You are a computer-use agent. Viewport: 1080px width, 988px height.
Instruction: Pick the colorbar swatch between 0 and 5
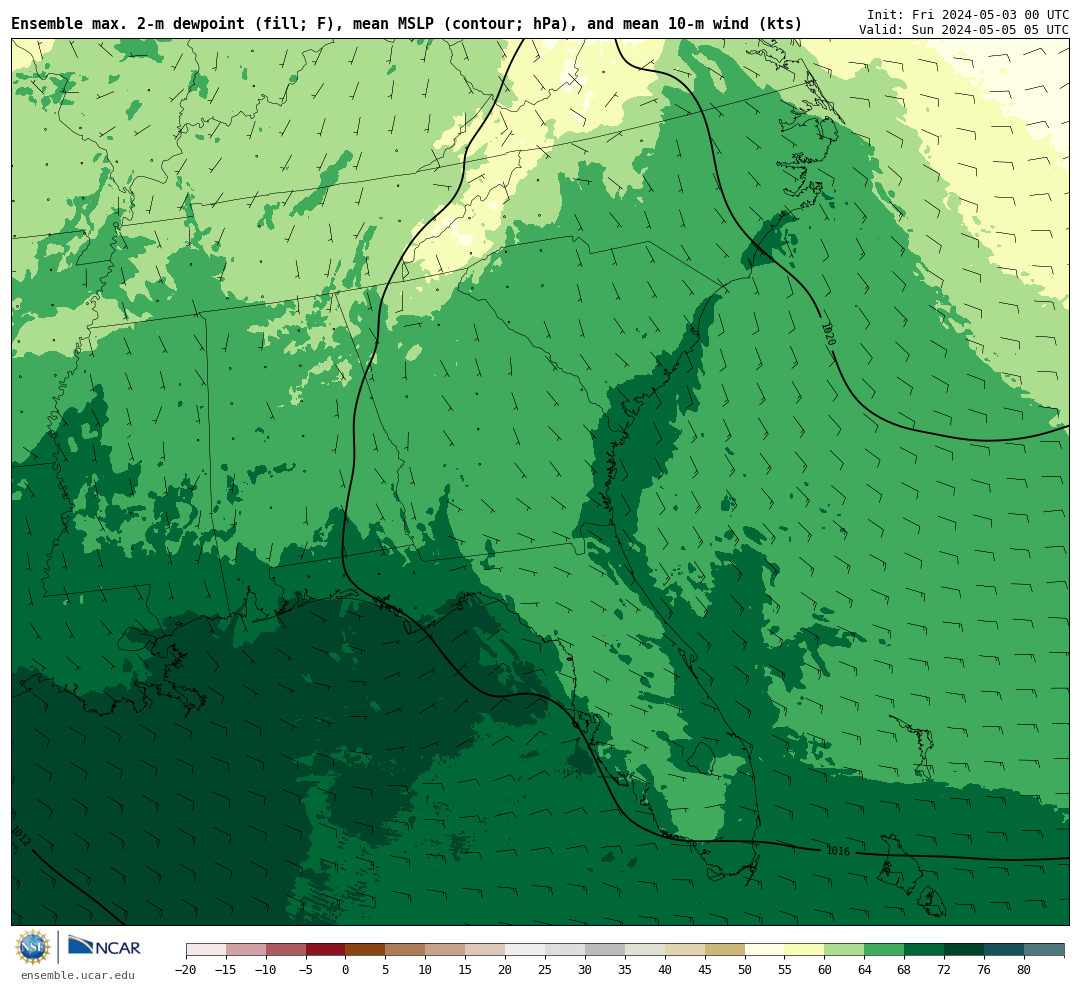[365, 950]
